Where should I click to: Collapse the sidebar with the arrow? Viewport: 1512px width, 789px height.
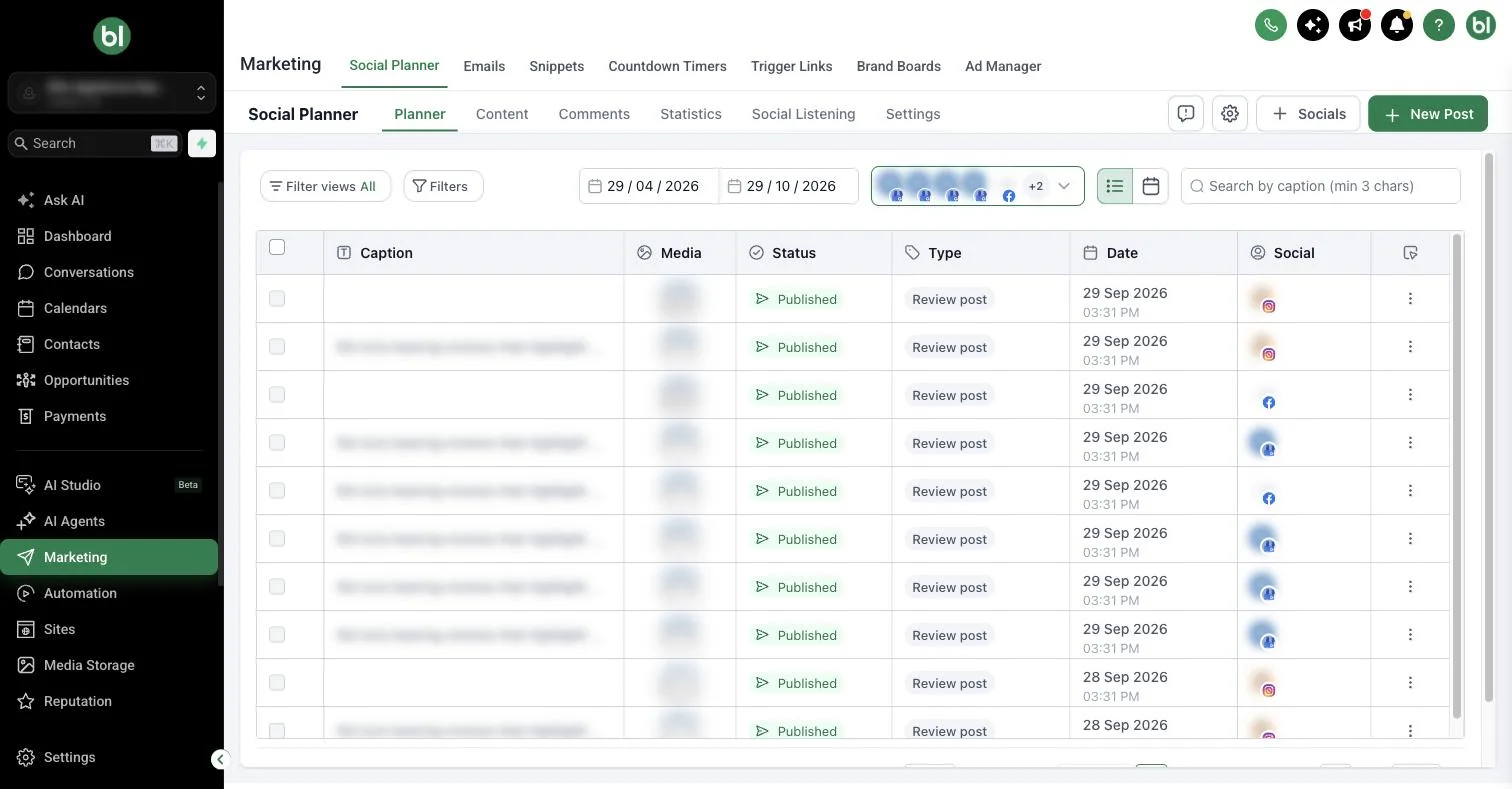221,759
